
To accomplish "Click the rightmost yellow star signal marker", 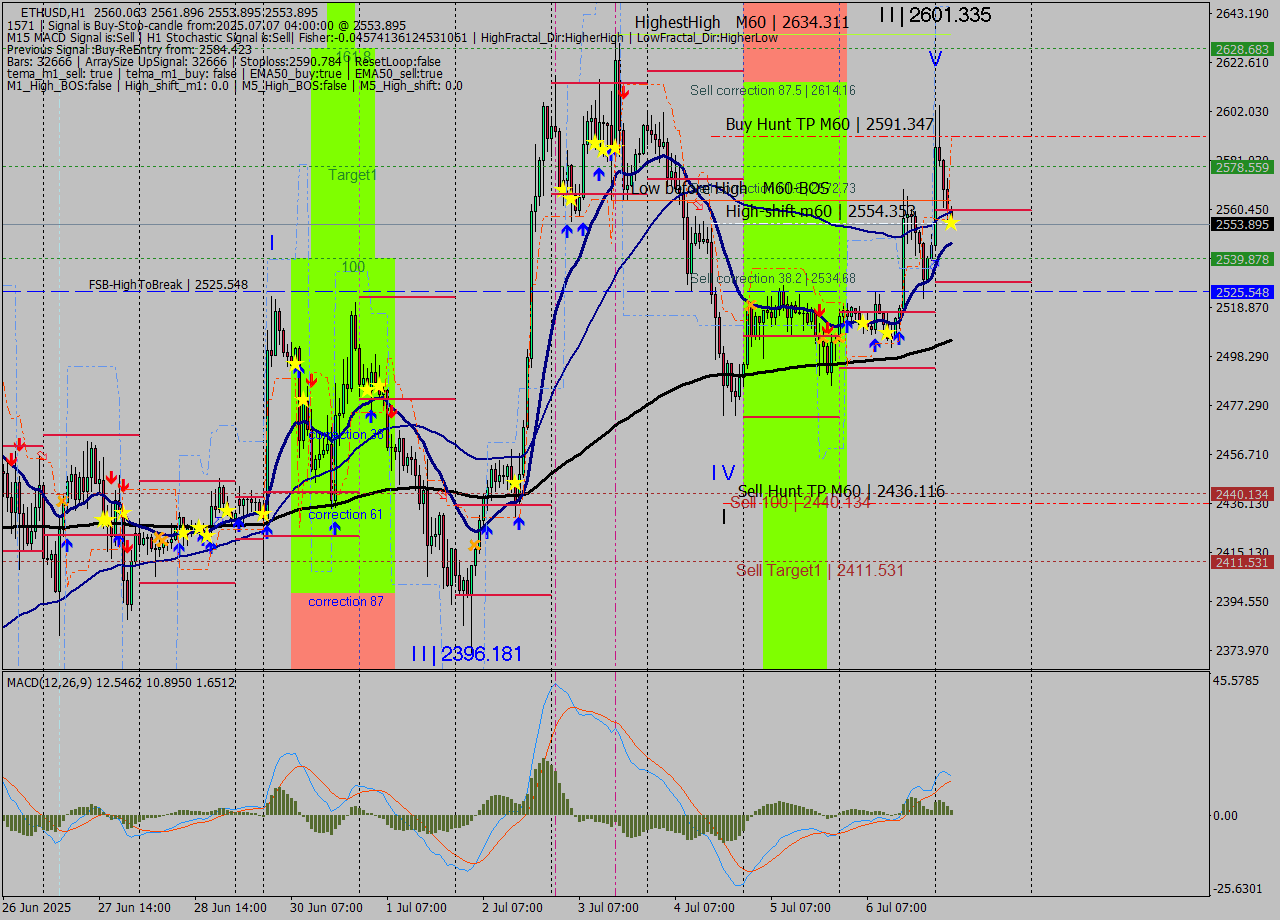I will [x=951, y=223].
